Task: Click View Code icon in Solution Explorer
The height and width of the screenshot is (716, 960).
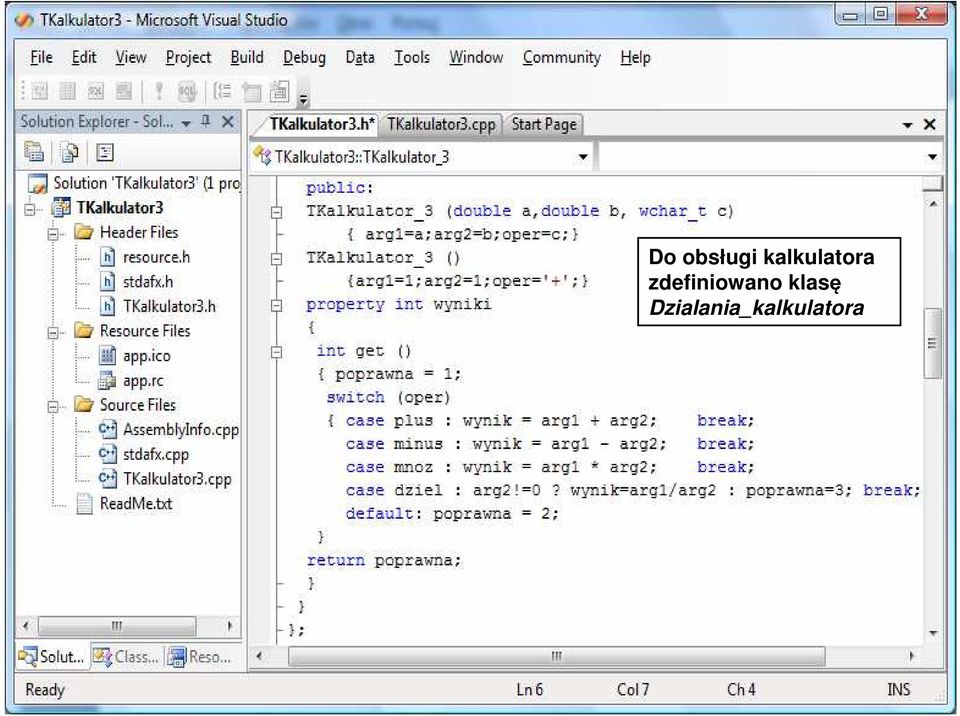Action: [x=105, y=152]
